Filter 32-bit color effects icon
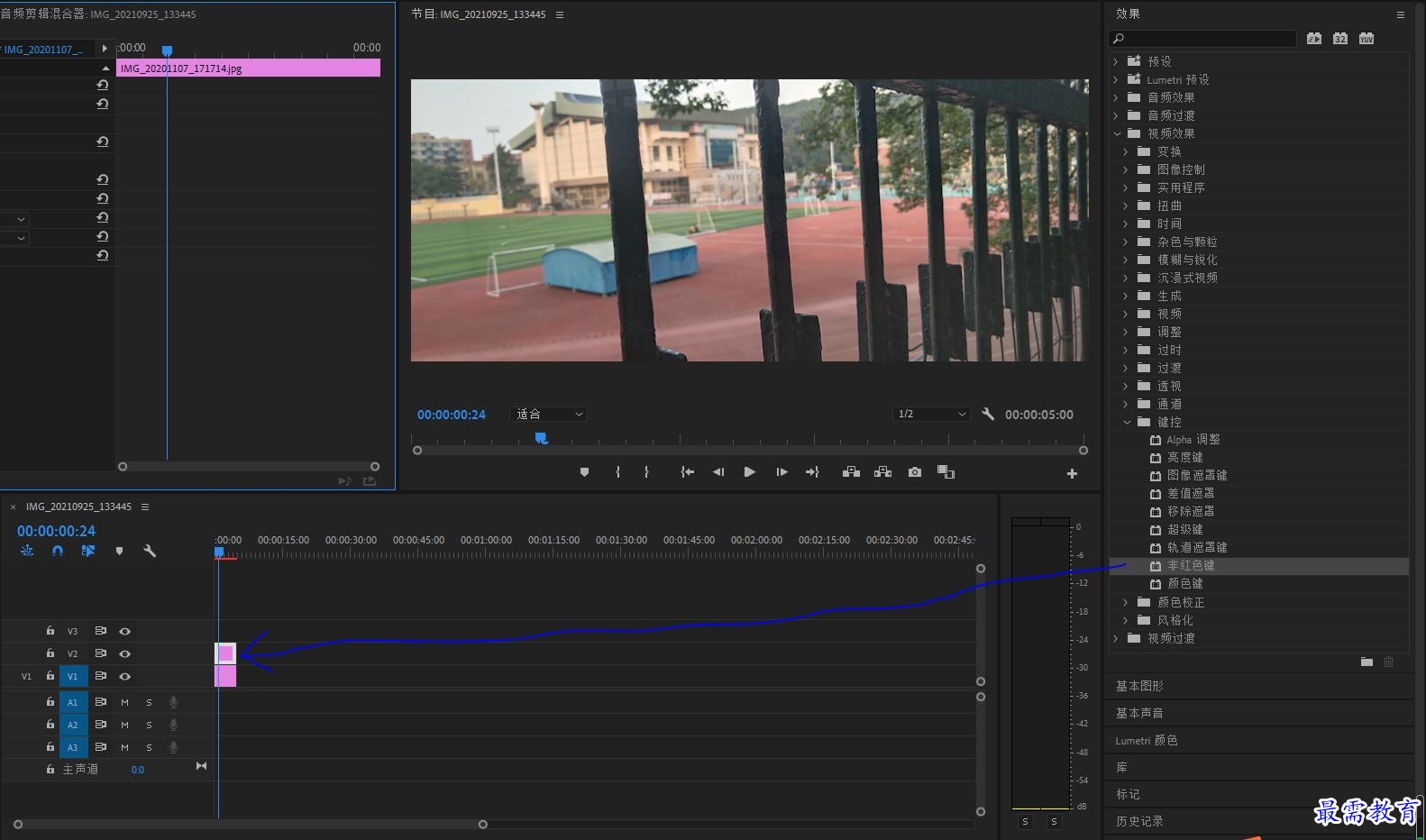The height and width of the screenshot is (840, 1426). (x=1340, y=39)
